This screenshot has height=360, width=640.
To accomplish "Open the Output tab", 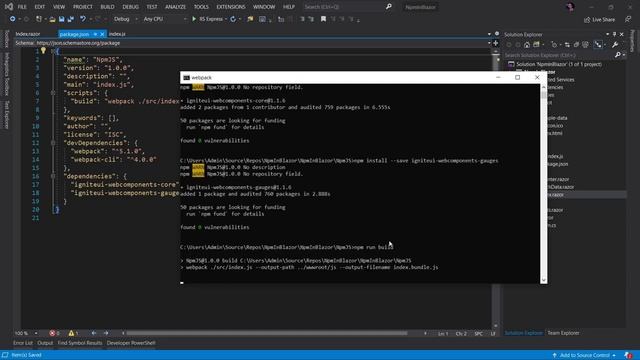I will [x=45, y=343].
